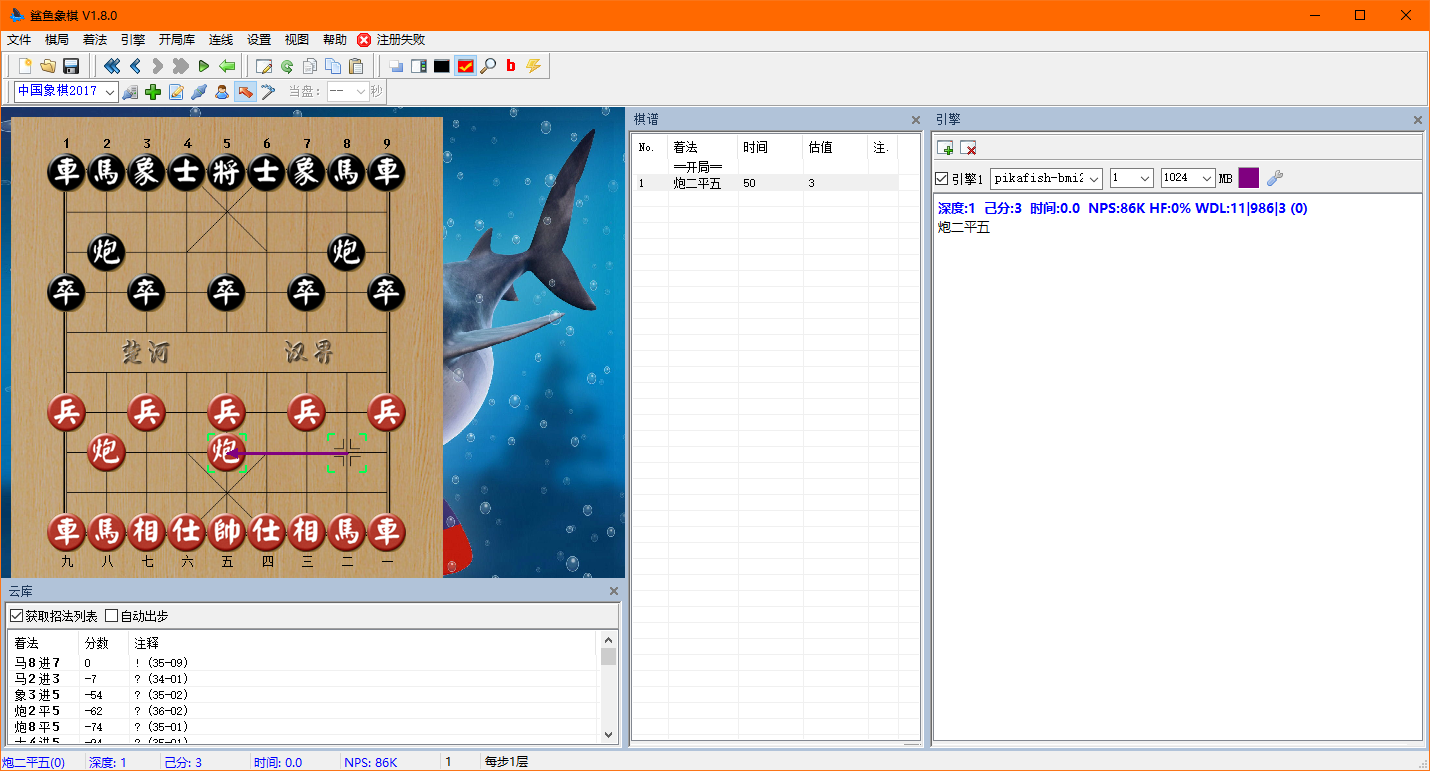Screen dimensions: 1430x771
Task: Click the add engine icon in engine panel
Action: click(945, 148)
